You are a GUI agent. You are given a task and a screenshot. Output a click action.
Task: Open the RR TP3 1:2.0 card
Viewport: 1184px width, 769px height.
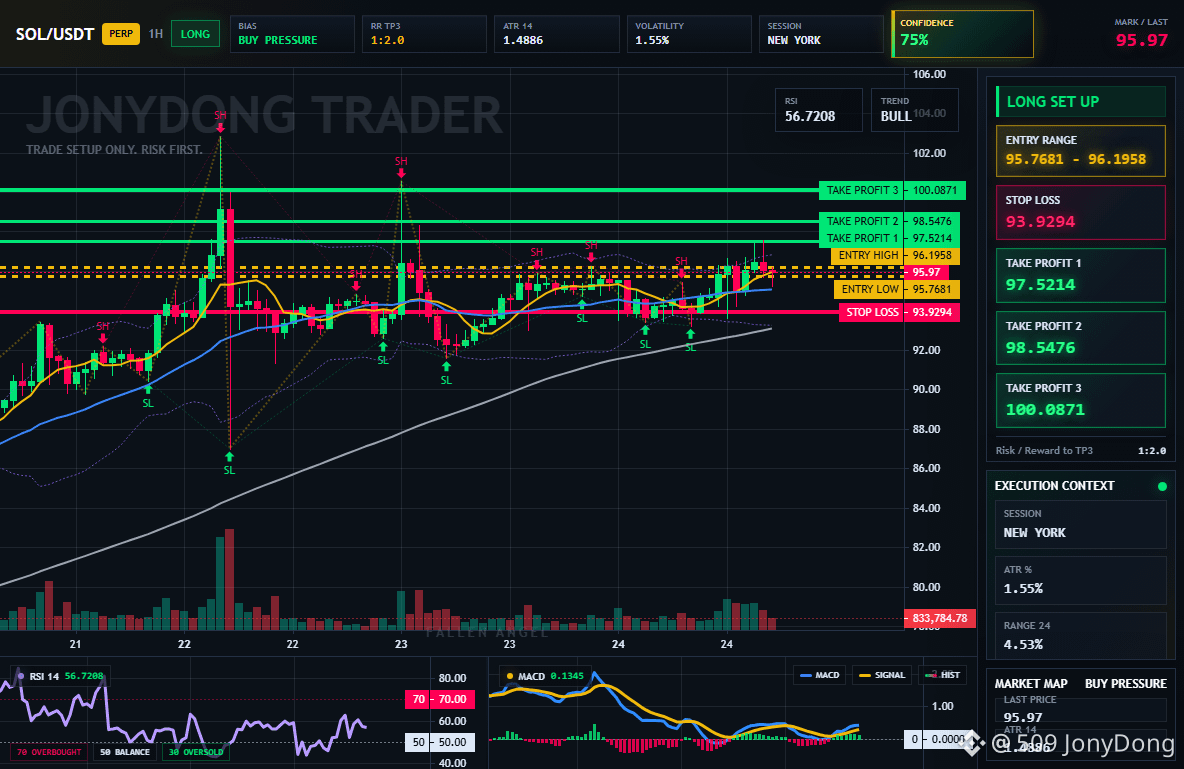pos(424,34)
